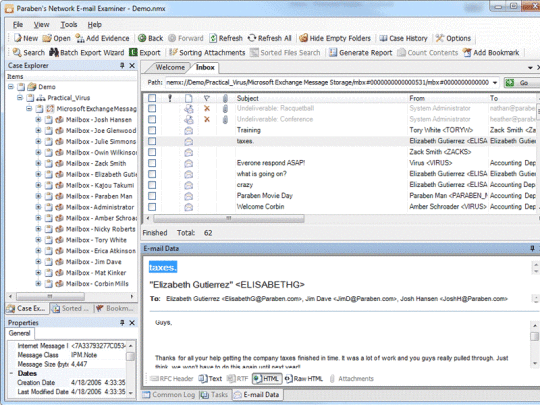The image size is (540, 405).
Task: Click Sorting Attachments toolbar icon
Action: coord(173,52)
